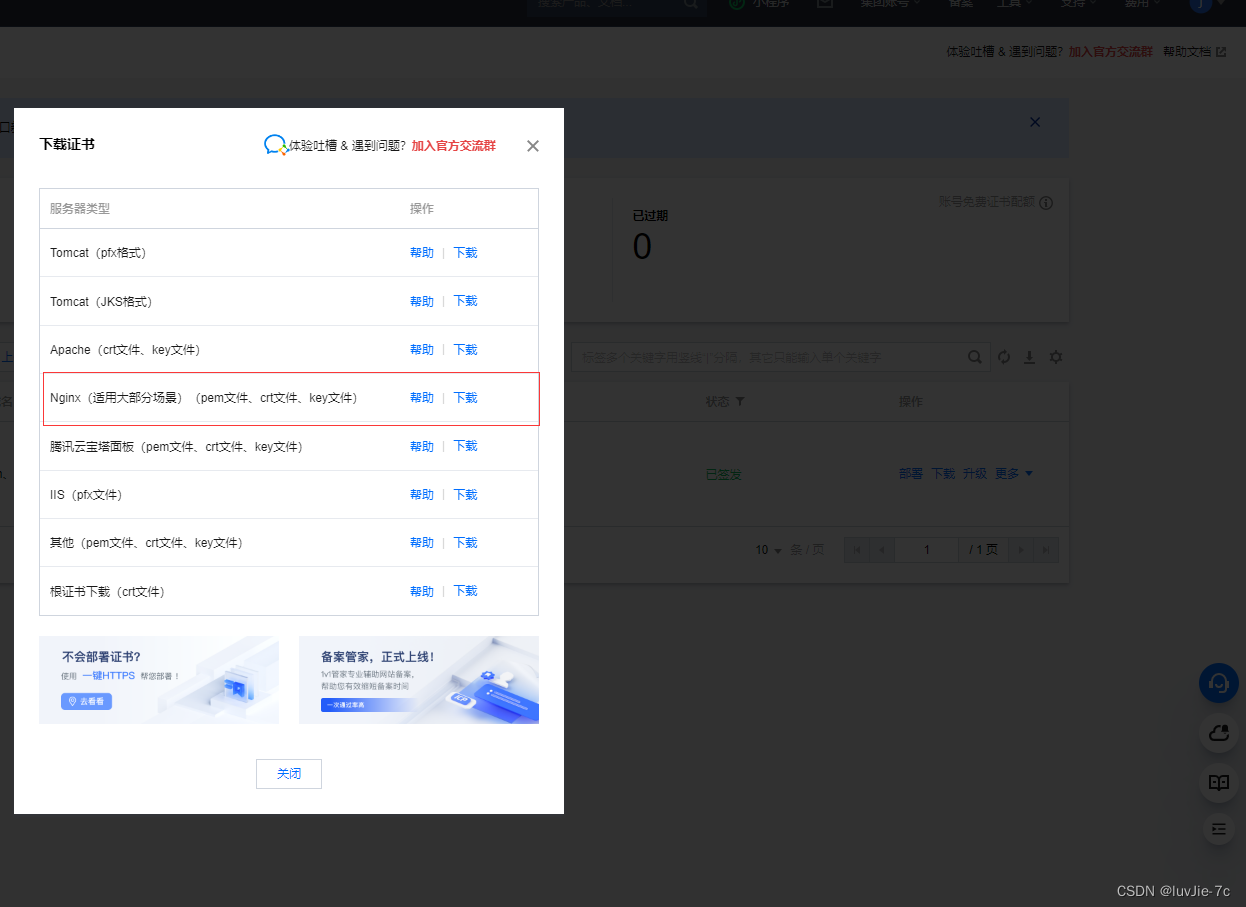
Task: Go to last page in pagination
Action: [1045, 550]
